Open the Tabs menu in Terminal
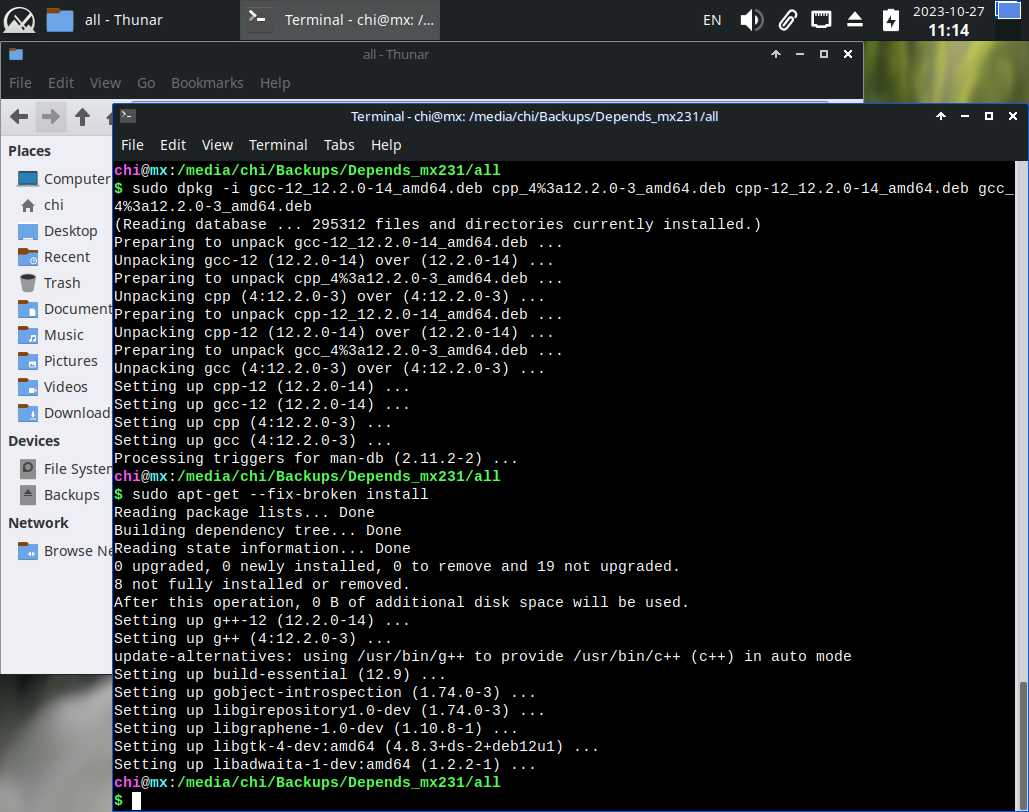Screen dimensions: 1029x812 (339, 145)
